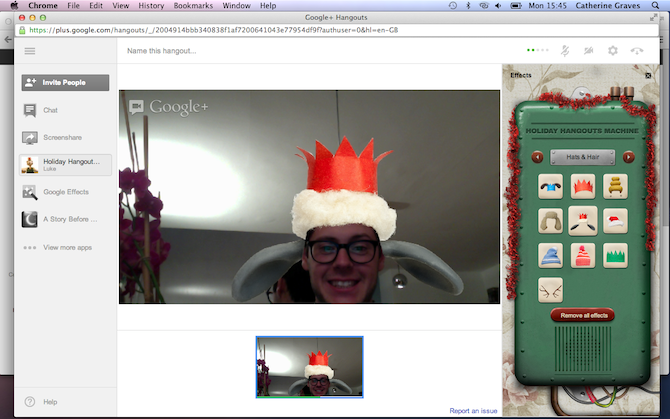This screenshot has width=670, height=419.
Task: Click Remove all effects button
Action: click(x=583, y=315)
